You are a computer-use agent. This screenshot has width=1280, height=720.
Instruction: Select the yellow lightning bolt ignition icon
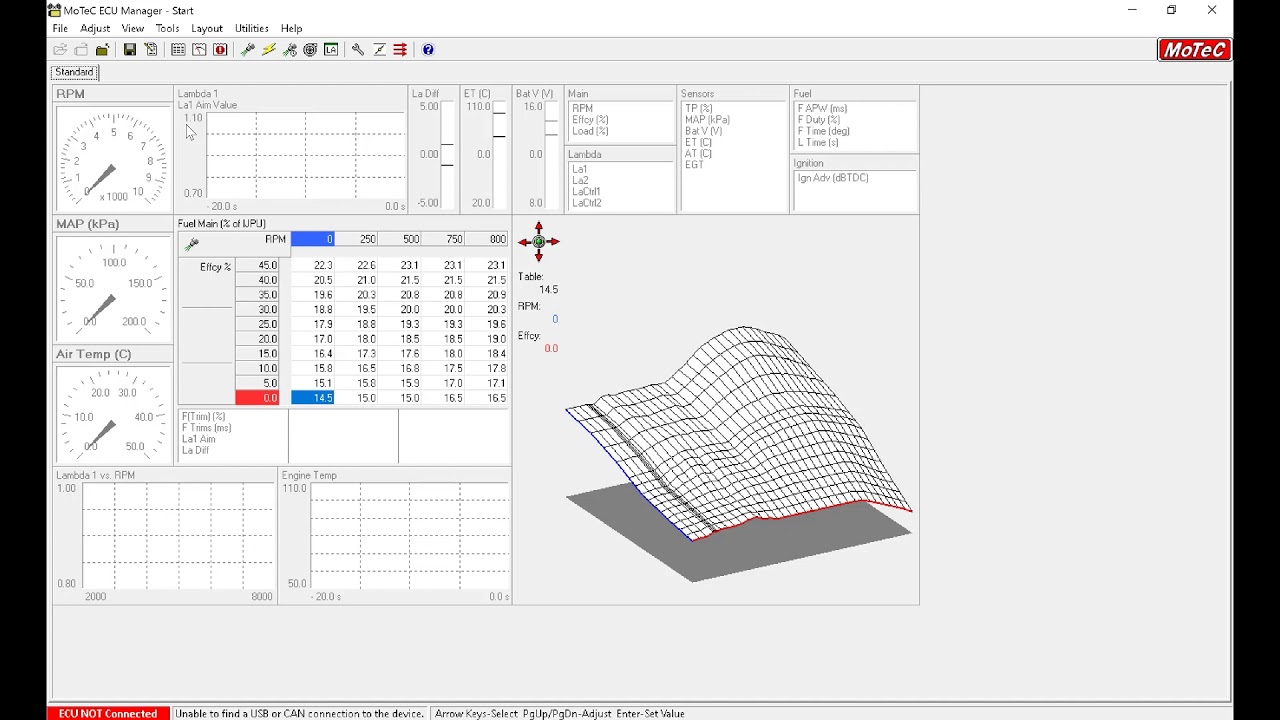(x=269, y=49)
